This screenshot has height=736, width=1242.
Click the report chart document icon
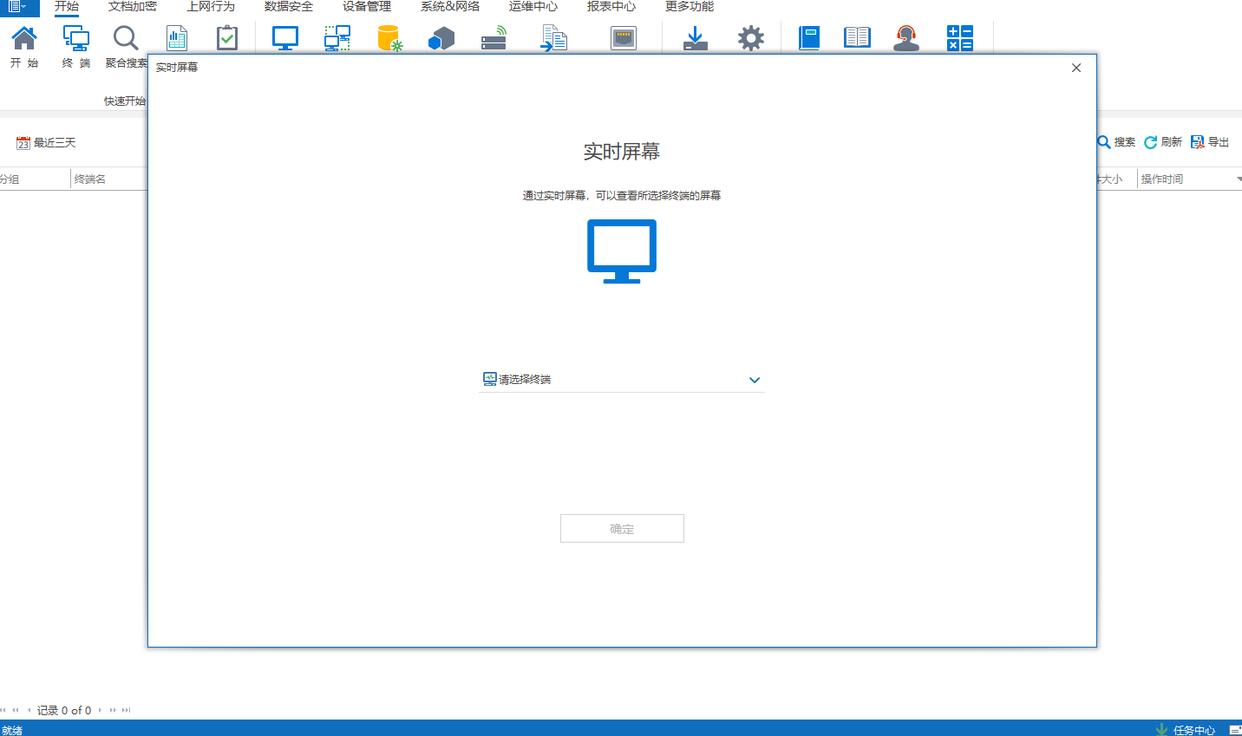[x=177, y=38]
